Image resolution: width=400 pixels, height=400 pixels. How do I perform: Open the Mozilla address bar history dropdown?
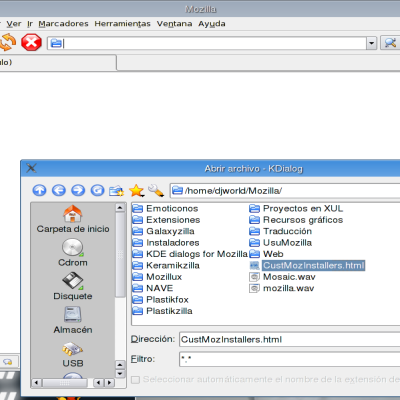coord(371,43)
